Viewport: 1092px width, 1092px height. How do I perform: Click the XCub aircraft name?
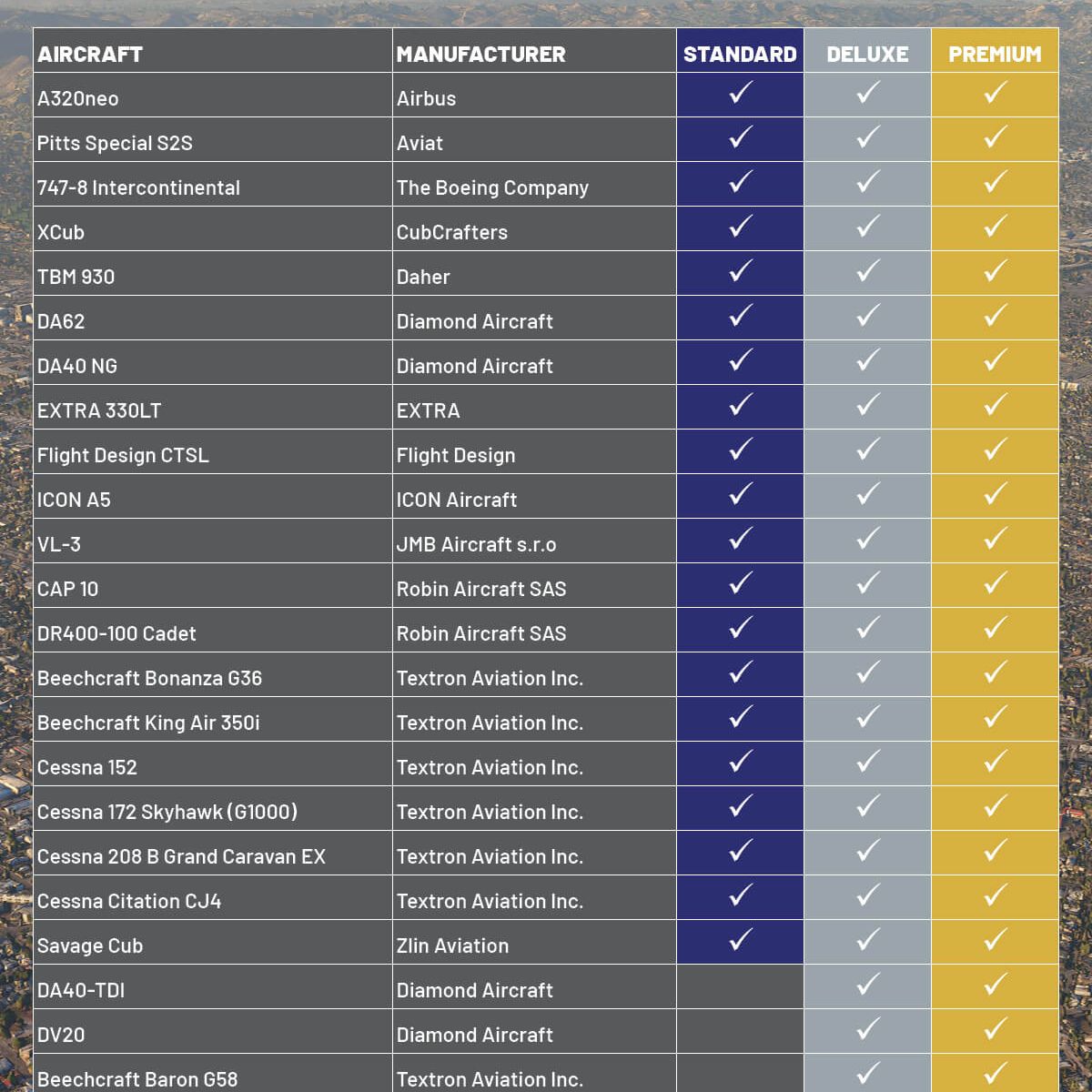point(61,232)
